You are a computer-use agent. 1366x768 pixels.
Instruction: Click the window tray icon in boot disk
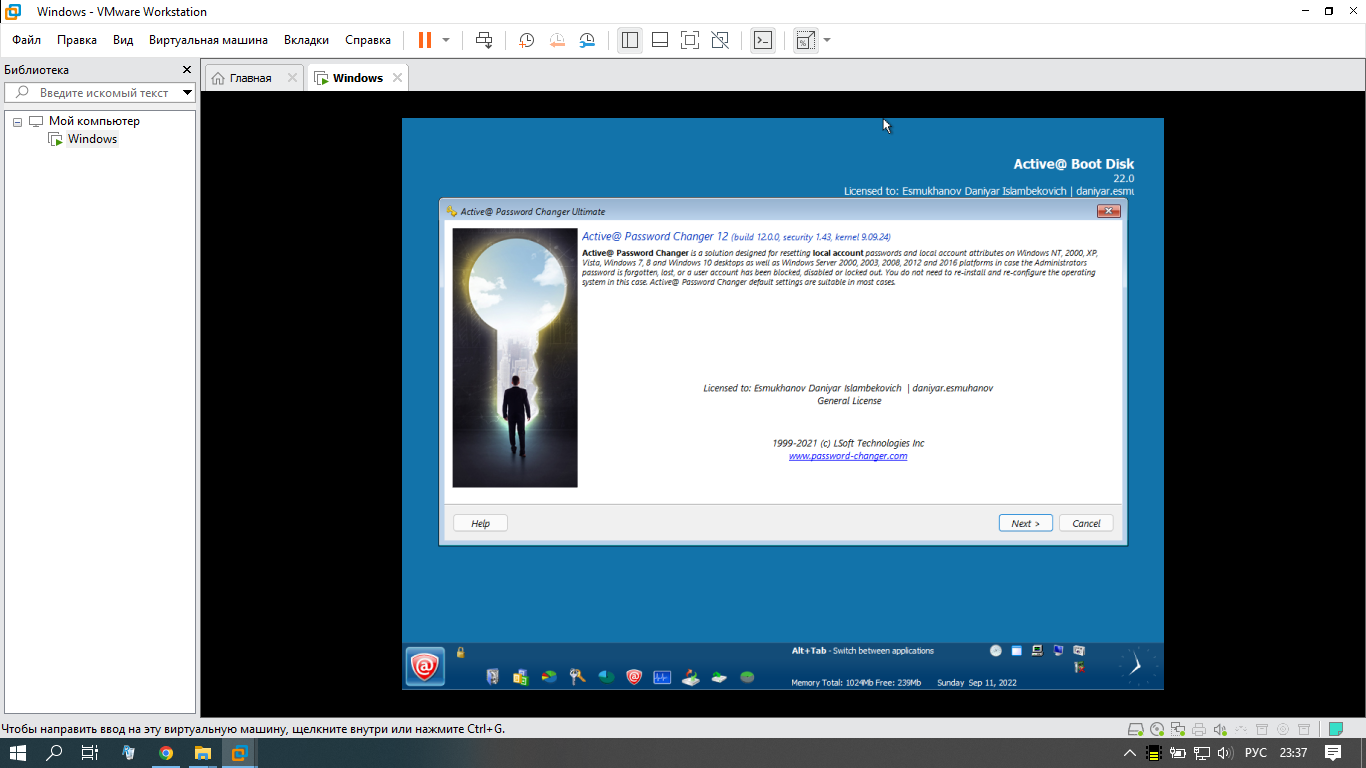[1017, 650]
